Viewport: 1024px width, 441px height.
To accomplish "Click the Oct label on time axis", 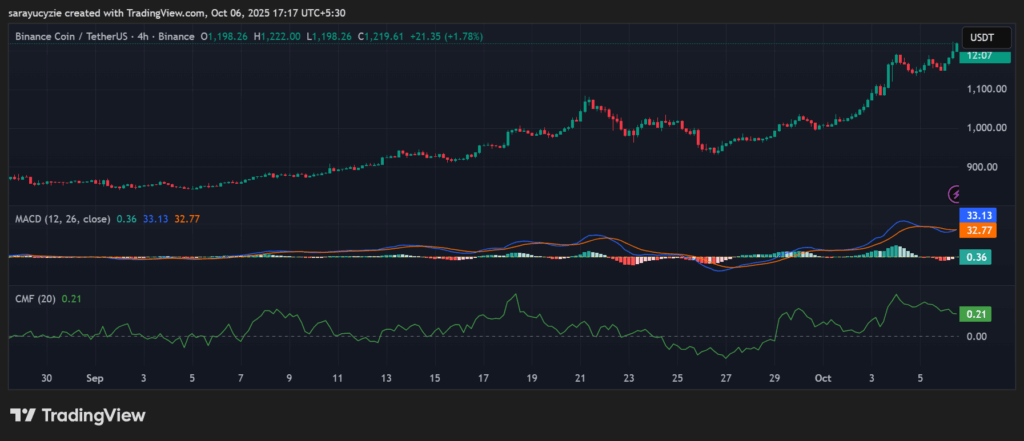I will tap(823, 380).
